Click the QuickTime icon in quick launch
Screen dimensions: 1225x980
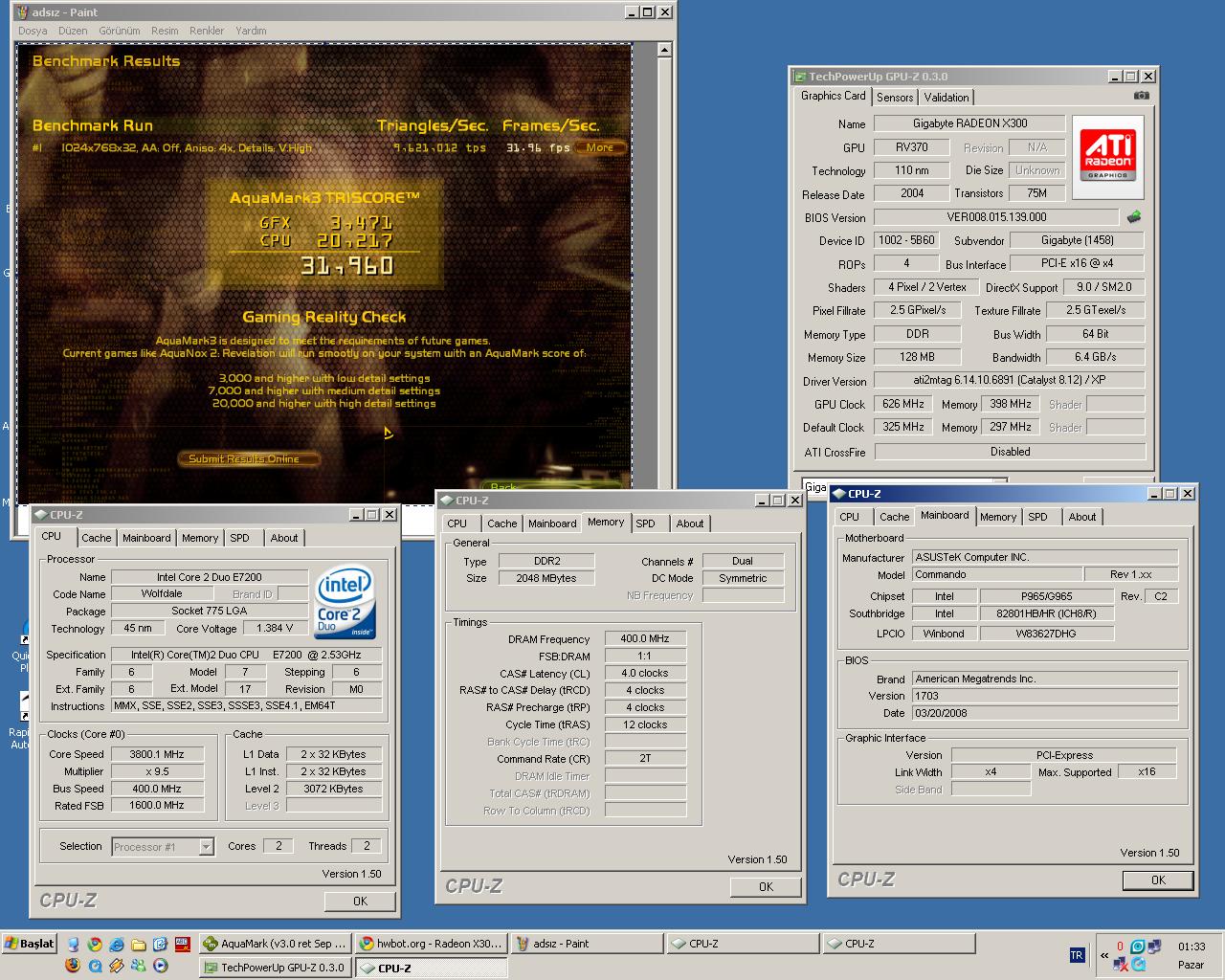coord(95,966)
